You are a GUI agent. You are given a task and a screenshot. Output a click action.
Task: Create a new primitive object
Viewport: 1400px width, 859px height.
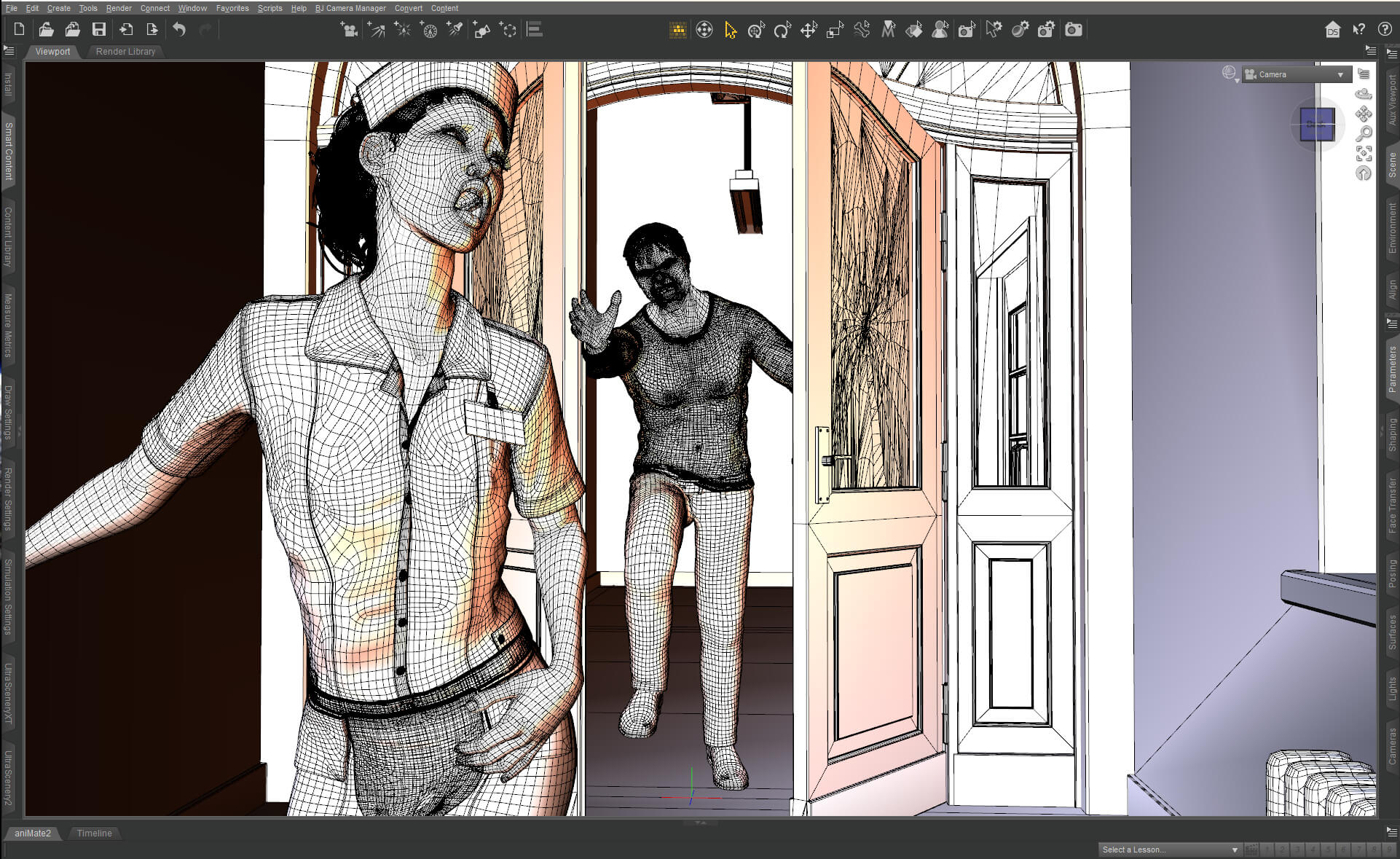coord(481,30)
